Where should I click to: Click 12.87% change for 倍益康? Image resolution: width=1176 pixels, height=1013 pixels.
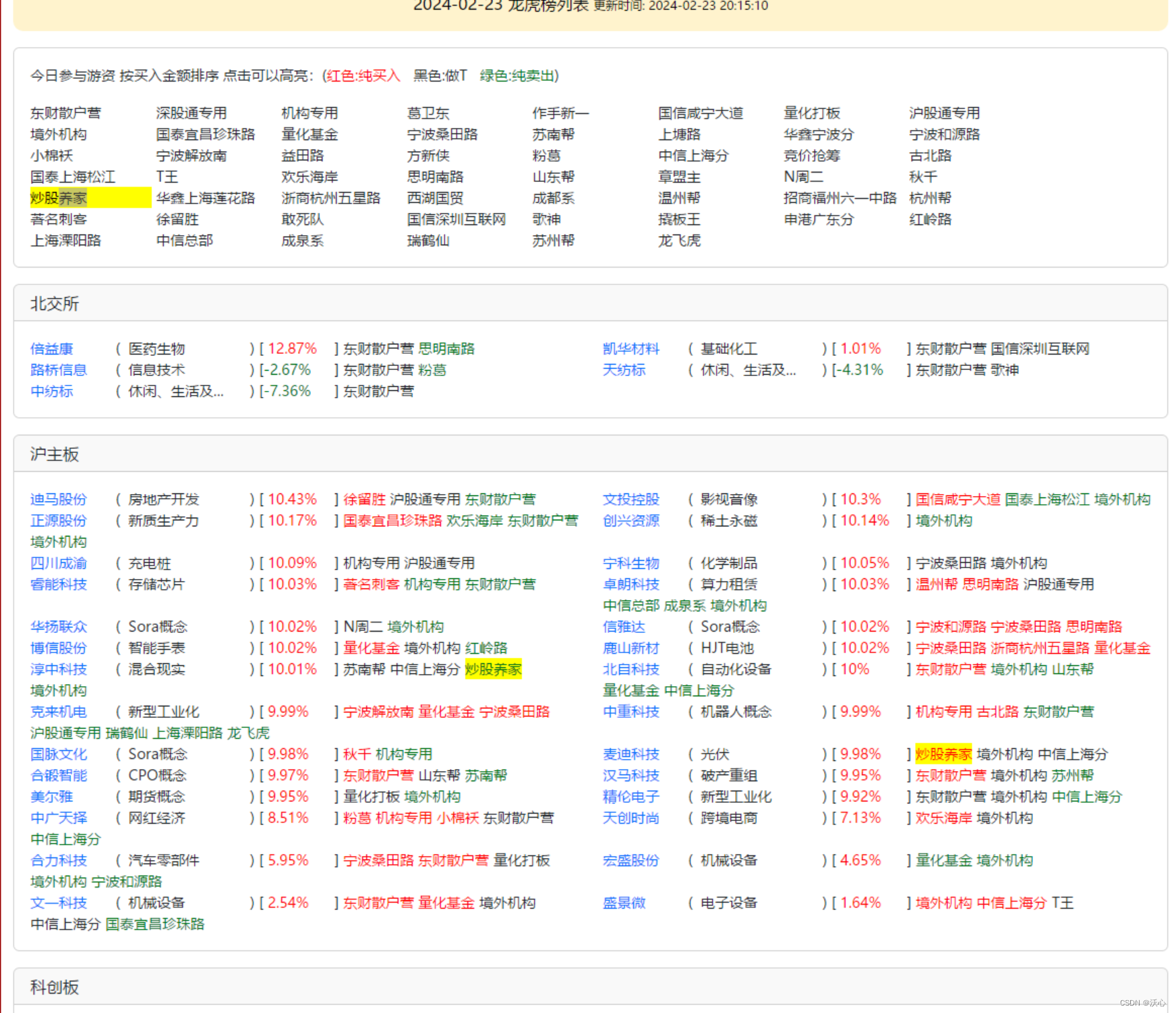pos(293,348)
